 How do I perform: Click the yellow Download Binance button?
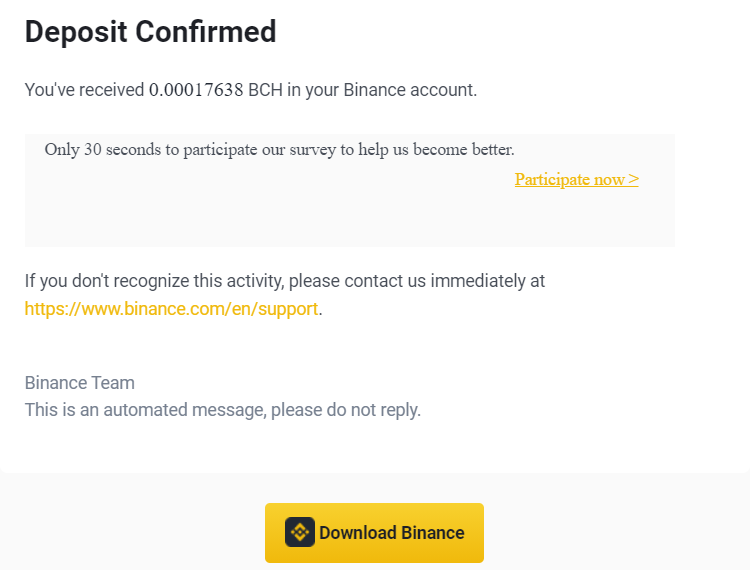pyautogui.click(x=374, y=532)
